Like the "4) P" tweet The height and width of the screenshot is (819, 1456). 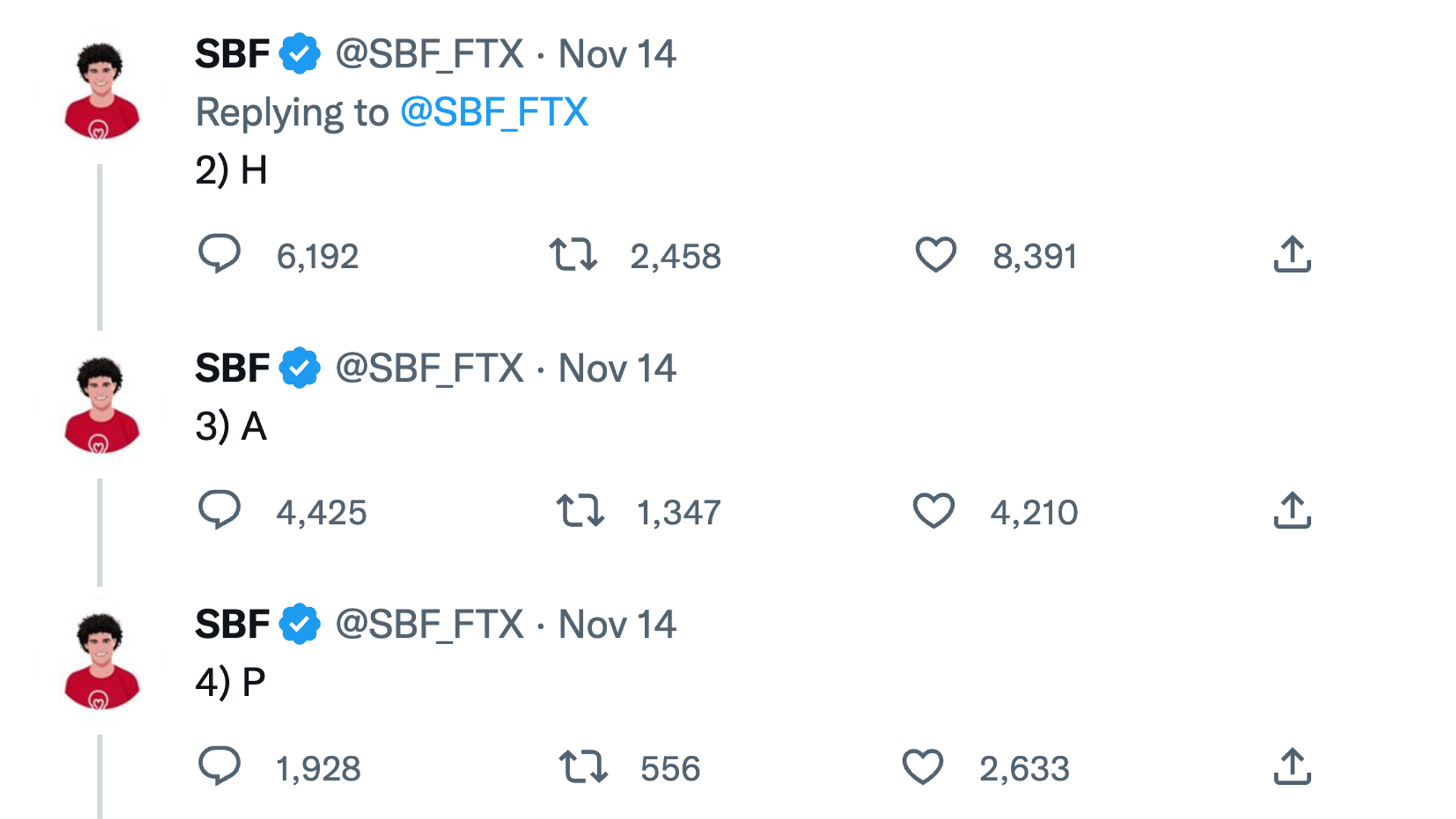pos(922,766)
